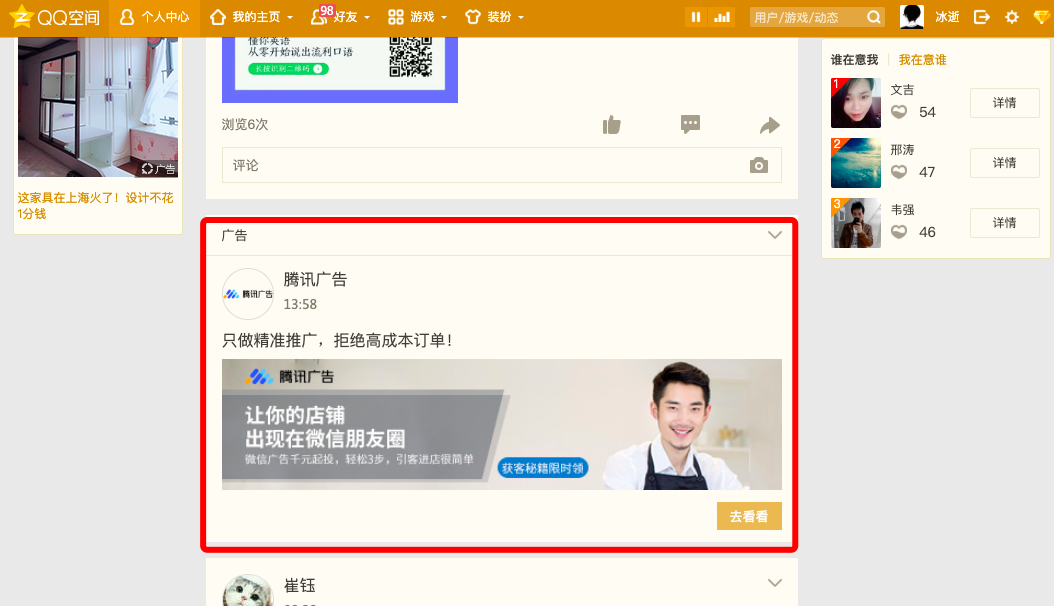Open settings gear icon
Screen dimensions: 1054x606
pos(1012,17)
